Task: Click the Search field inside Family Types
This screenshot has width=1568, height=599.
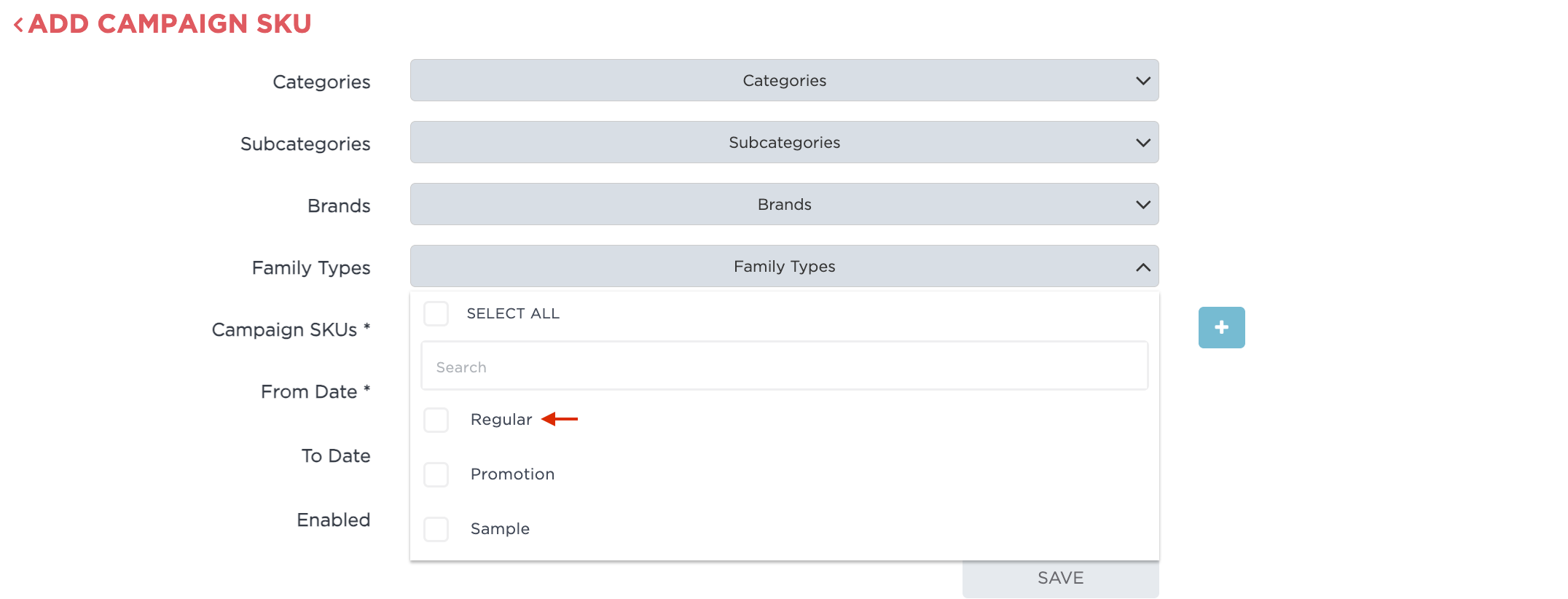Action: click(x=784, y=366)
